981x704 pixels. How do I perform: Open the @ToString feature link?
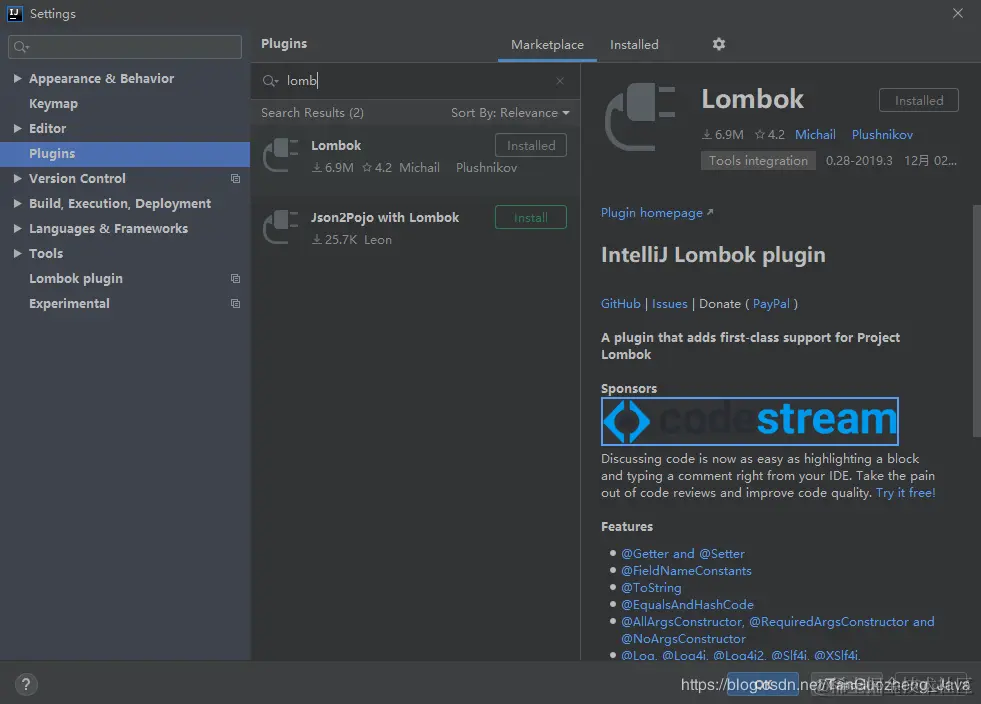(x=651, y=588)
